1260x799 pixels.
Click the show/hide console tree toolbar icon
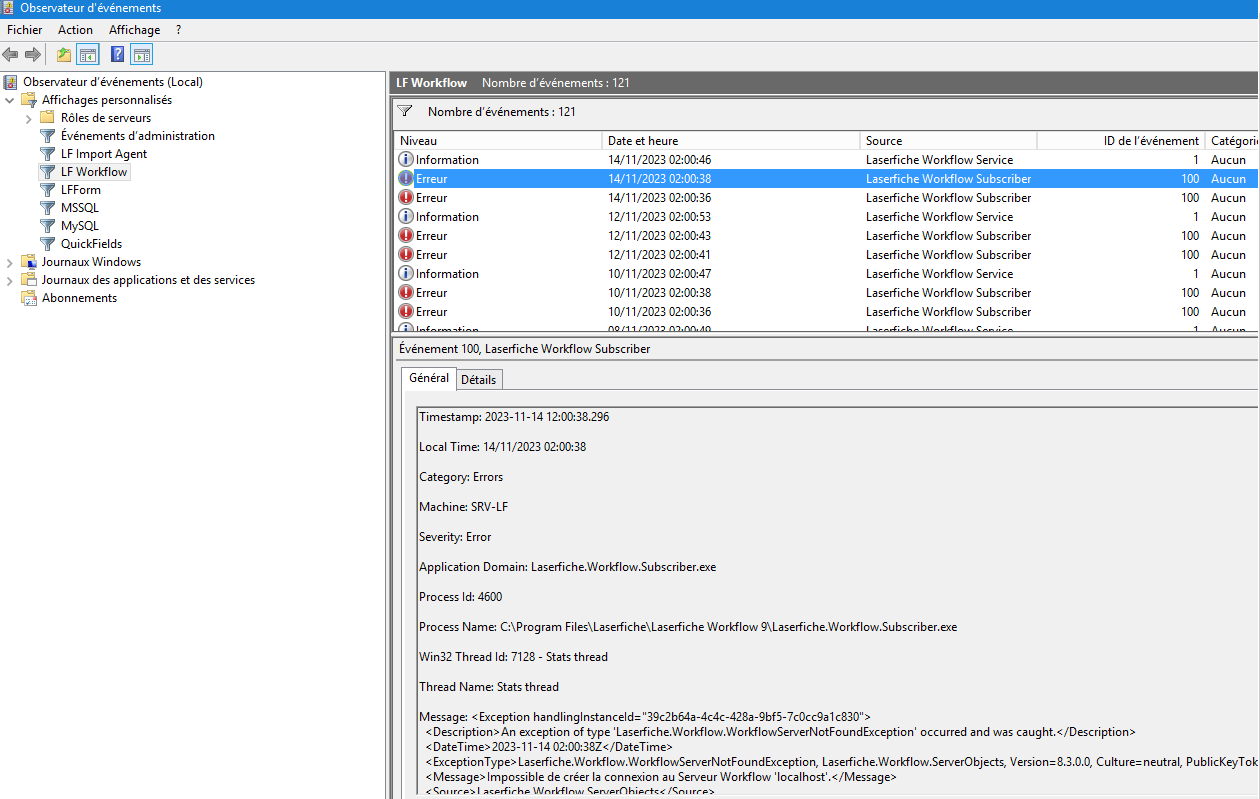(88, 55)
